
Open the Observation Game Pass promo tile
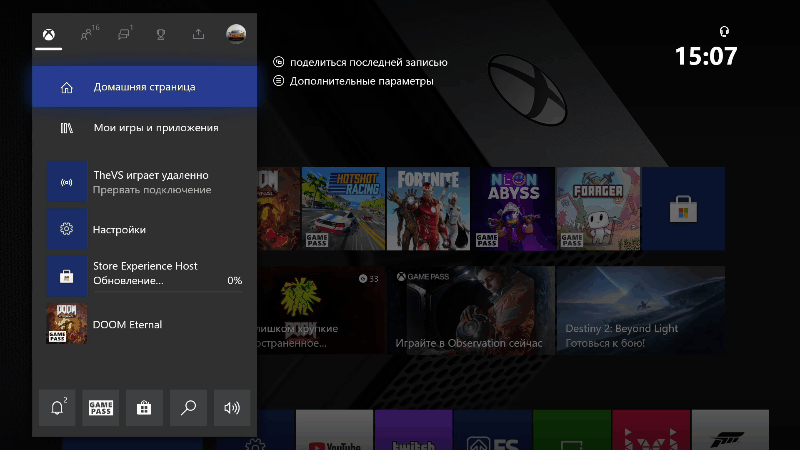470,310
